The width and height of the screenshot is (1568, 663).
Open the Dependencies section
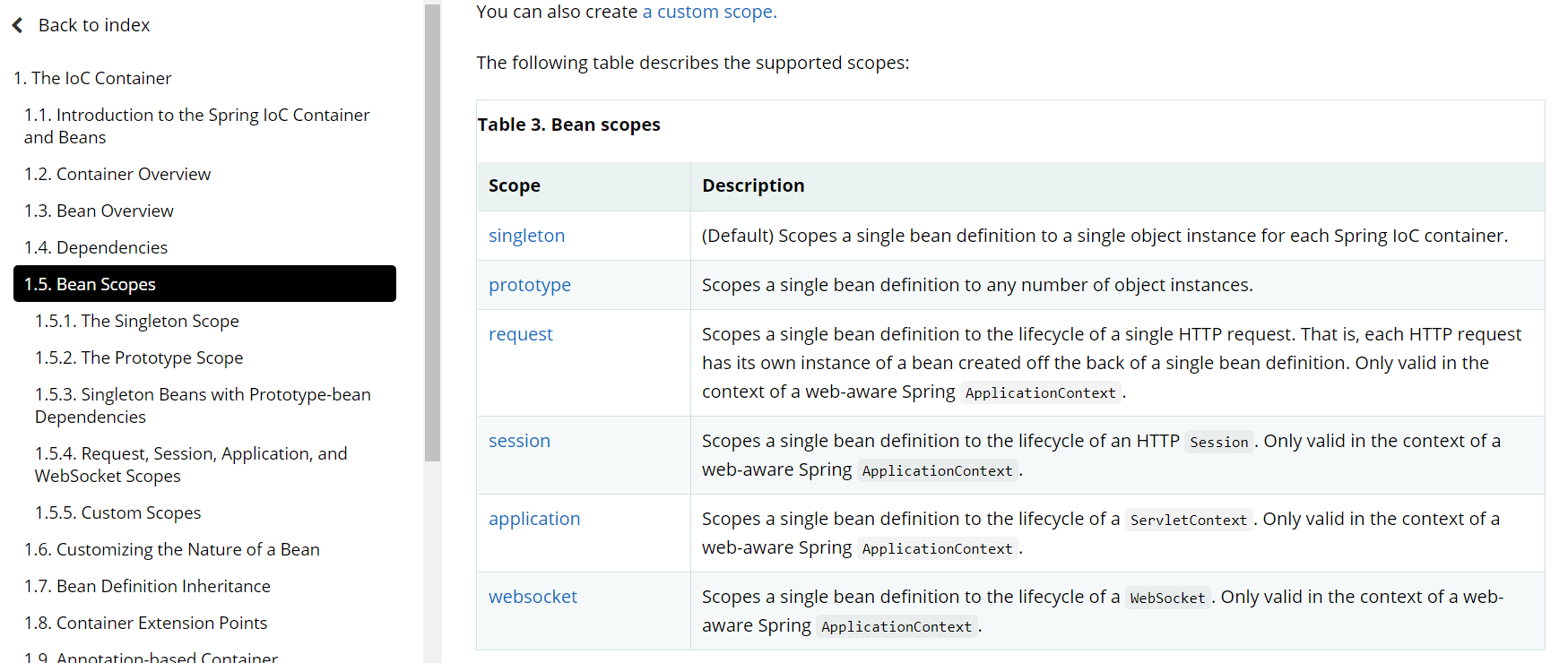(96, 247)
